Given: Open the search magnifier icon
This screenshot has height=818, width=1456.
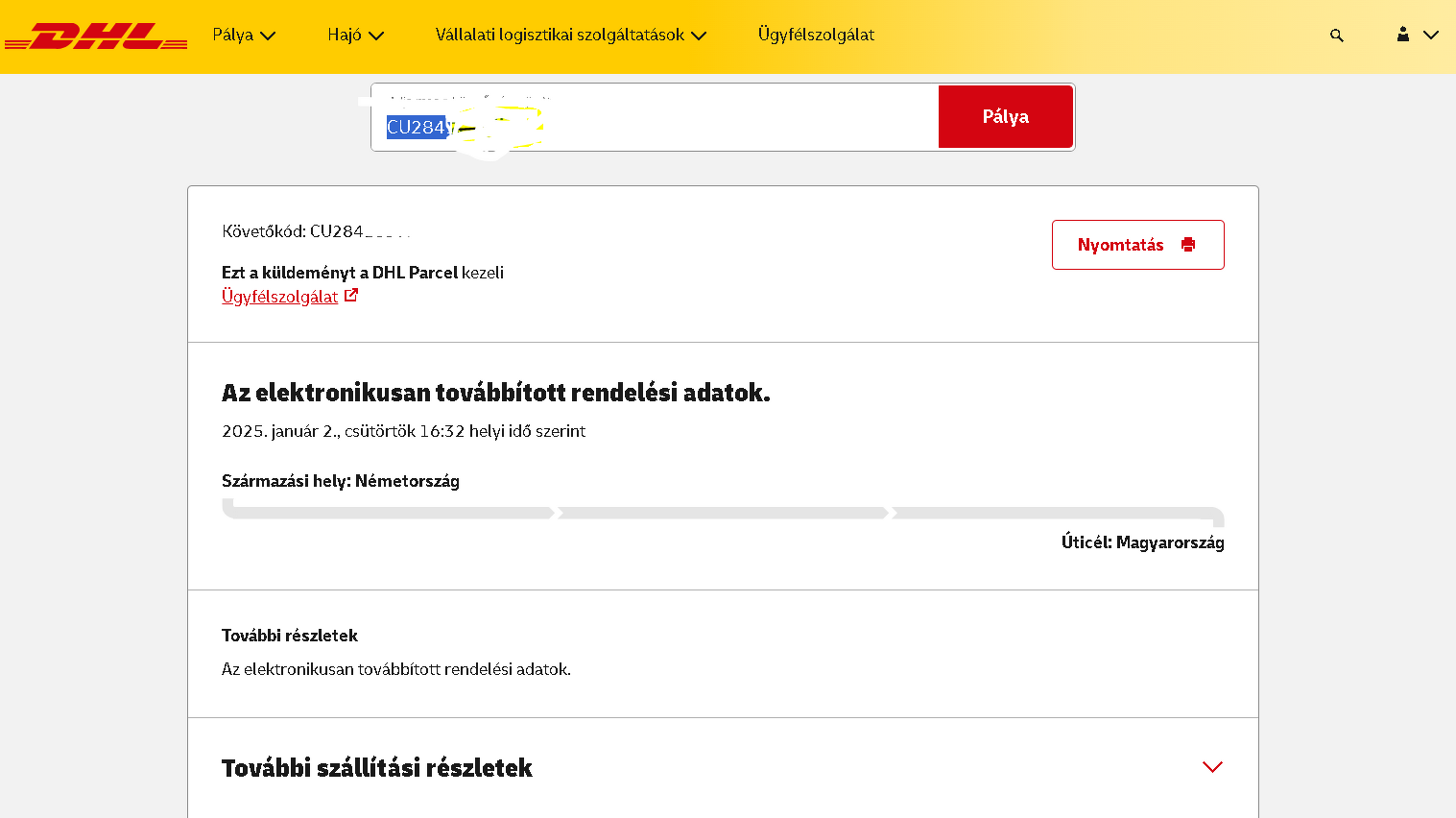Looking at the screenshot, I should coord(1337,36).
